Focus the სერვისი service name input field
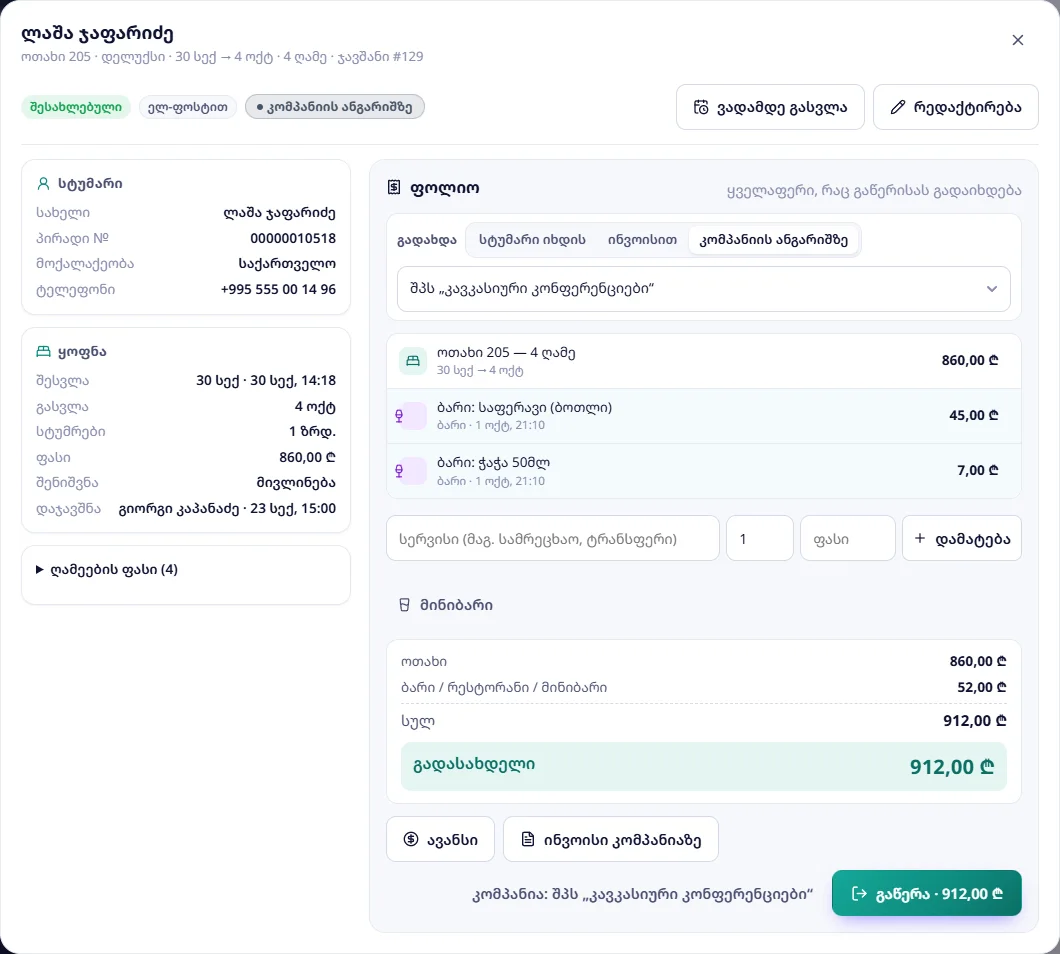The width and height of the screenshot is (1060, 954). pyautogui.click(x=552, y=539)
